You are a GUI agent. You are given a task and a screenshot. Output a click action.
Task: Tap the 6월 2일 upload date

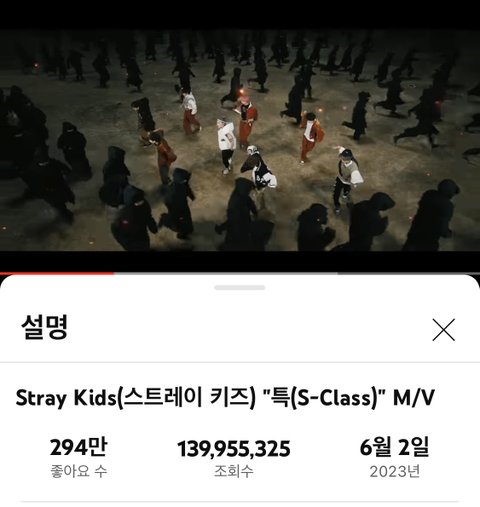(394, 447)
